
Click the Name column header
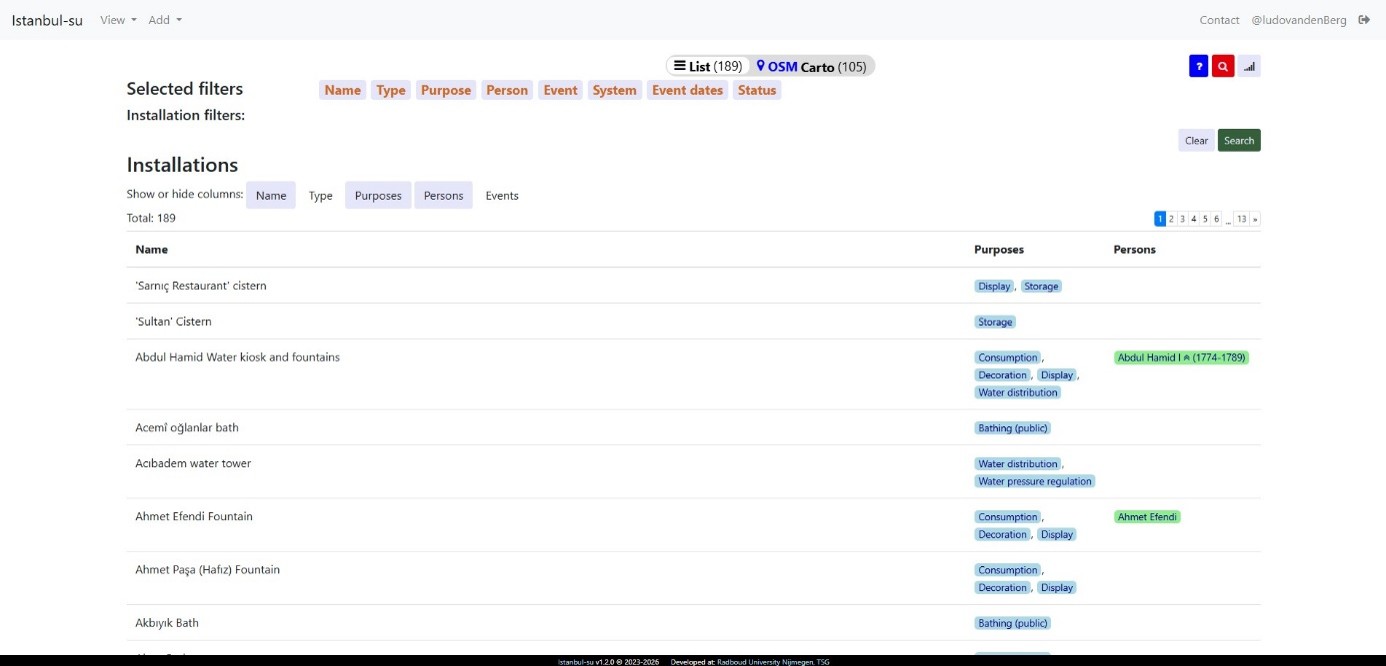coord(152,249)
